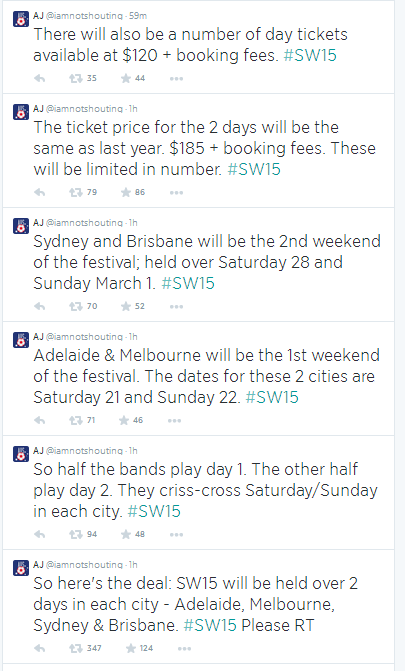405x671 pixels.
Task: Open more options on Adelaide & Melbourne tweet
Action: pyautogui.click(x=174, y=421)
